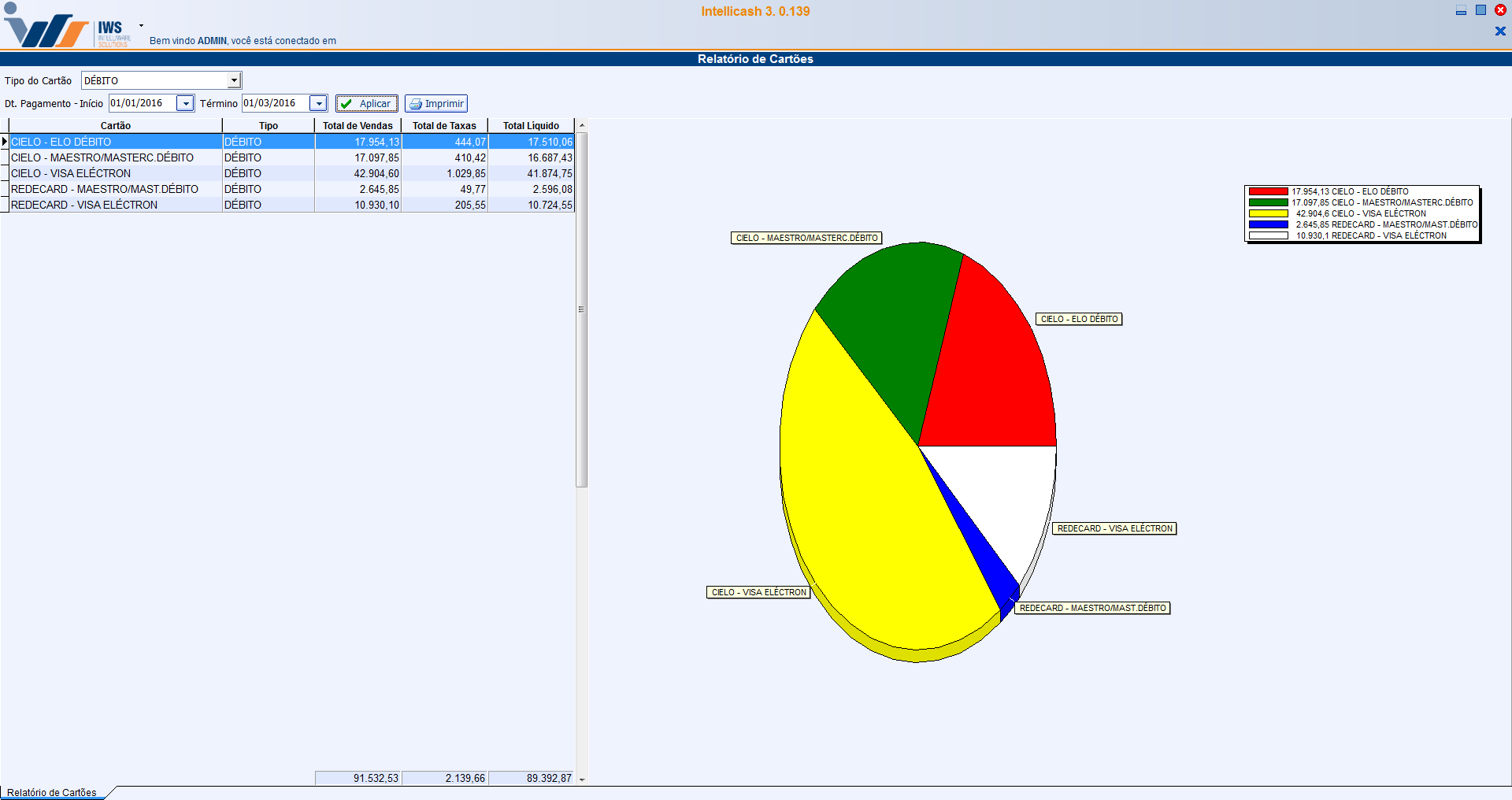This screenshot has height=800, width=1512.
Task: Open the small arrow menu beside IWS logo
Action: [141, 26]
